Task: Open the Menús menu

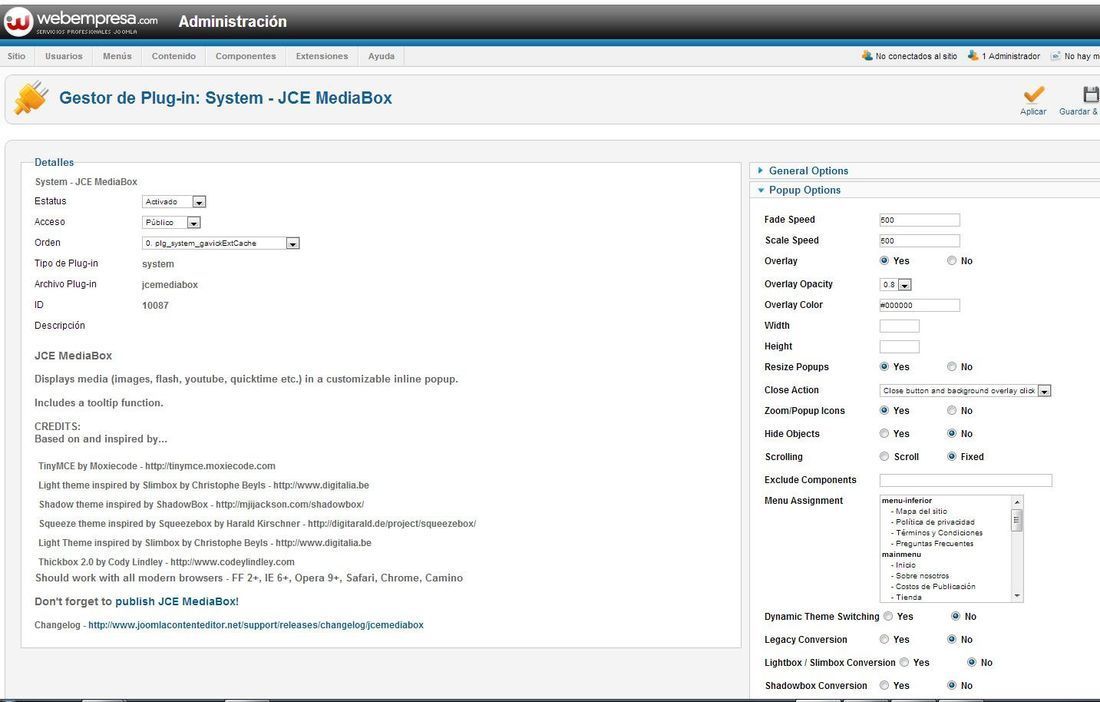Action: [x=117, y=56]
